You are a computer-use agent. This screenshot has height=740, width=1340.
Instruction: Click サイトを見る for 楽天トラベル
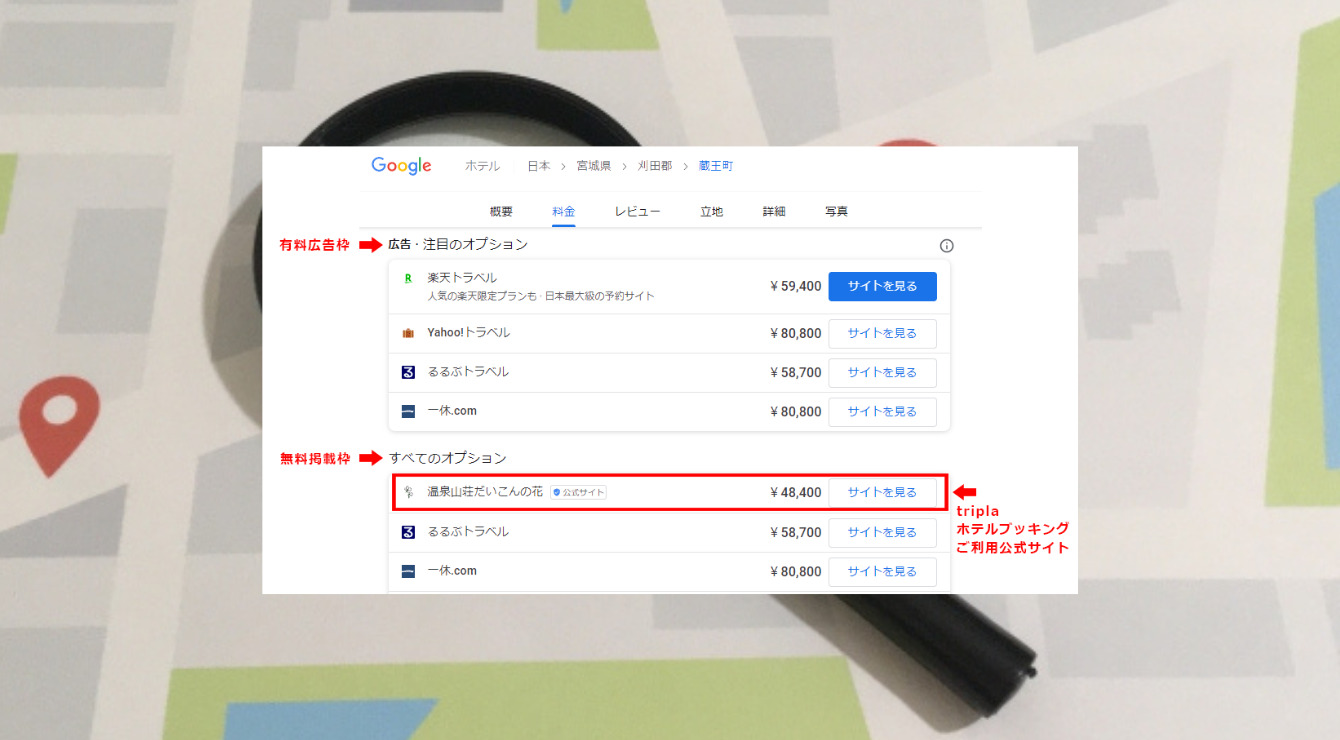(883, 286)
